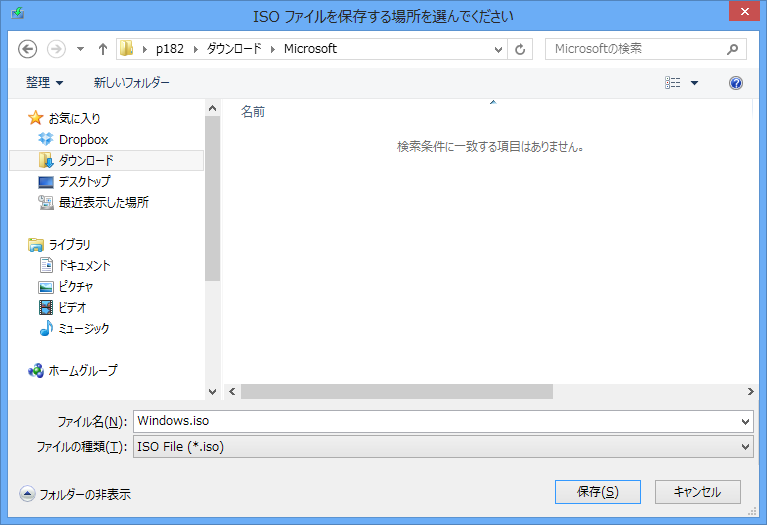Sort by the 名前 column header

253,112
